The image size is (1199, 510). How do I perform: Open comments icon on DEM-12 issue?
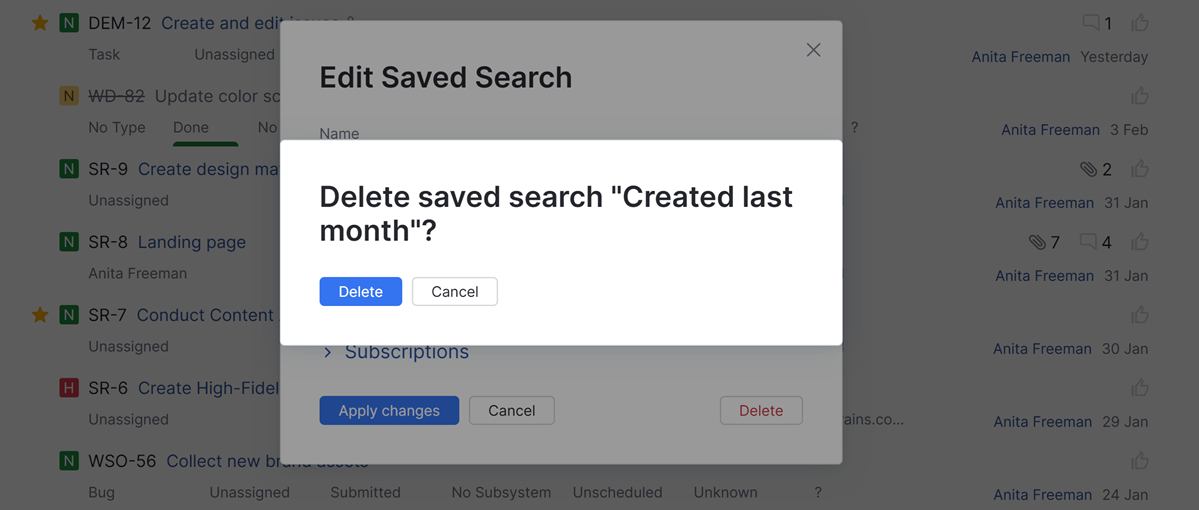tap(1090, 23)
